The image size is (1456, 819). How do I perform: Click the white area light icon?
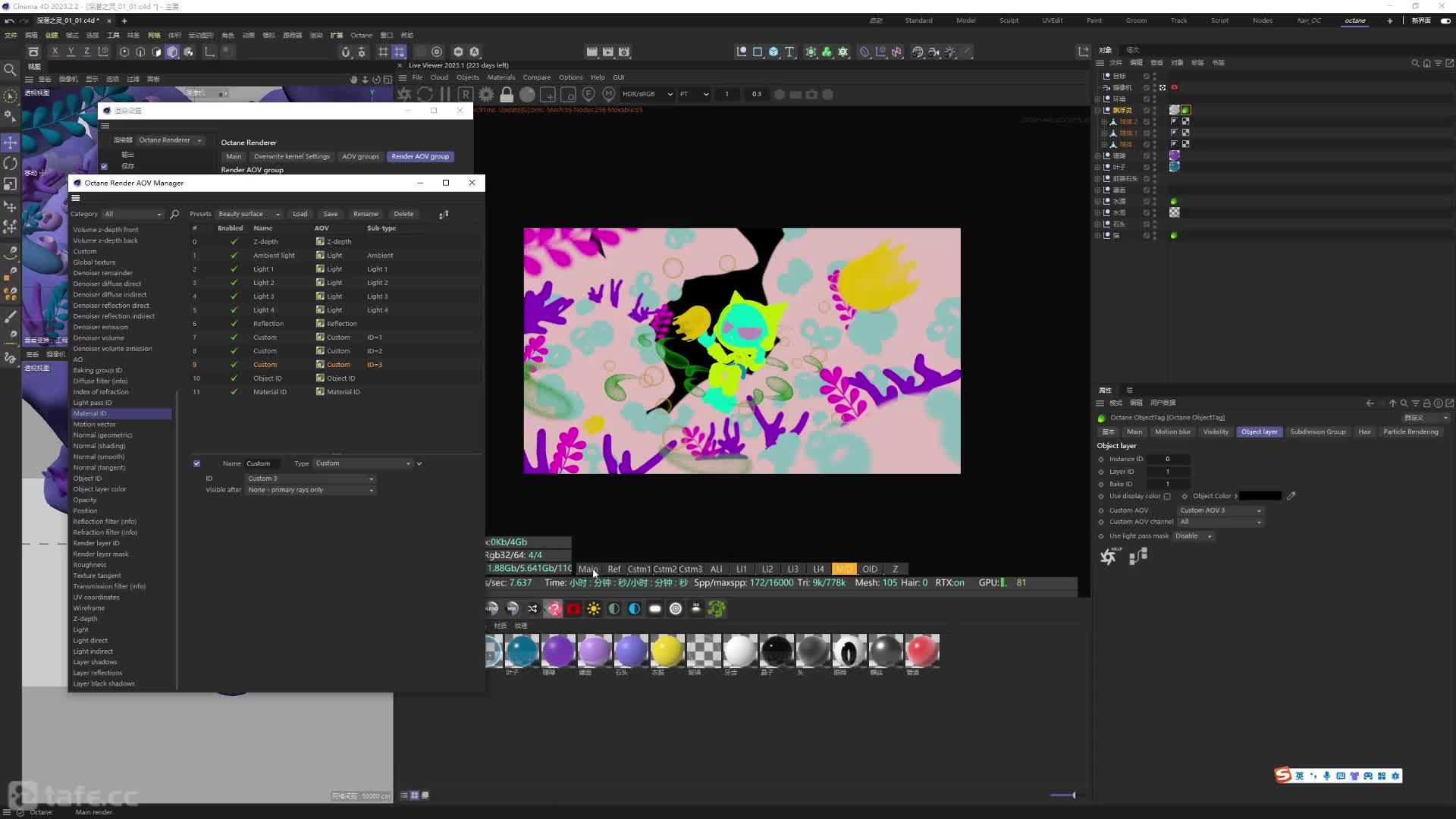click(x=655, y=608)
